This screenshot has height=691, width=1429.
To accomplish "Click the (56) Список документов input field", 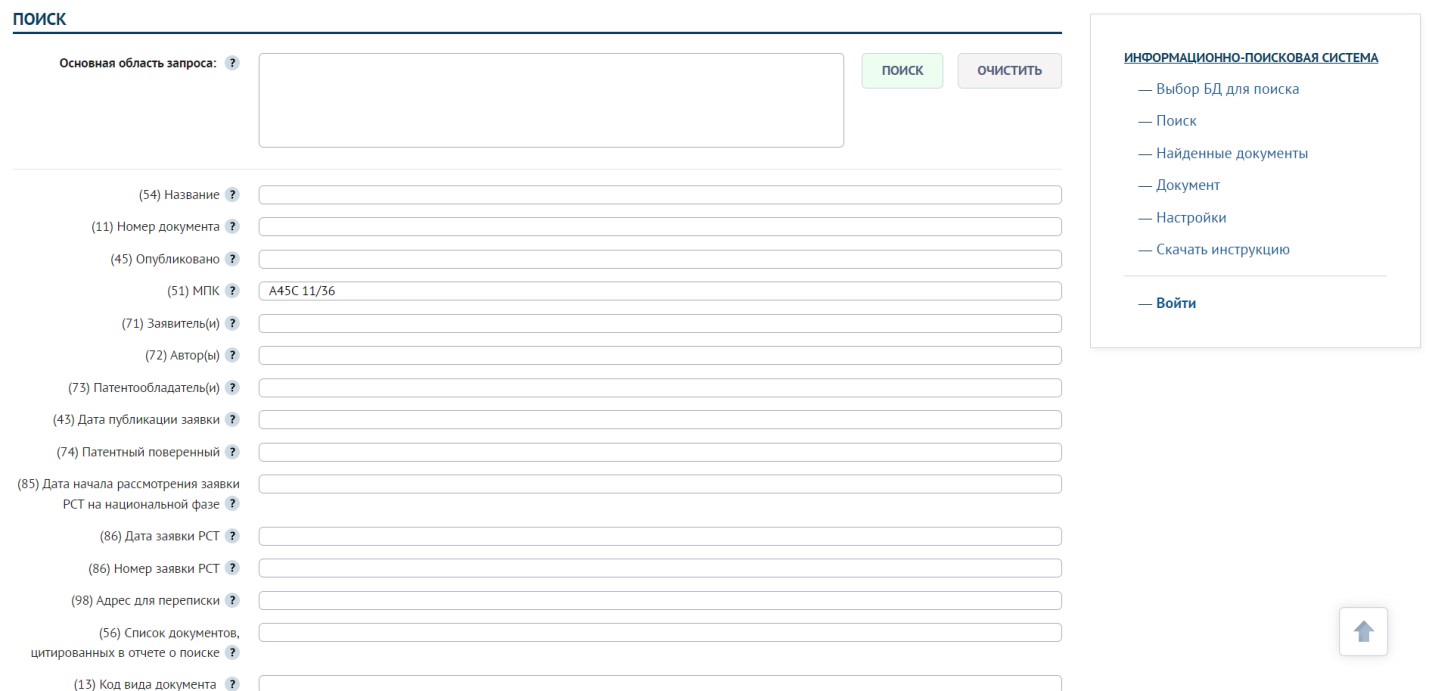I will 660,632.
